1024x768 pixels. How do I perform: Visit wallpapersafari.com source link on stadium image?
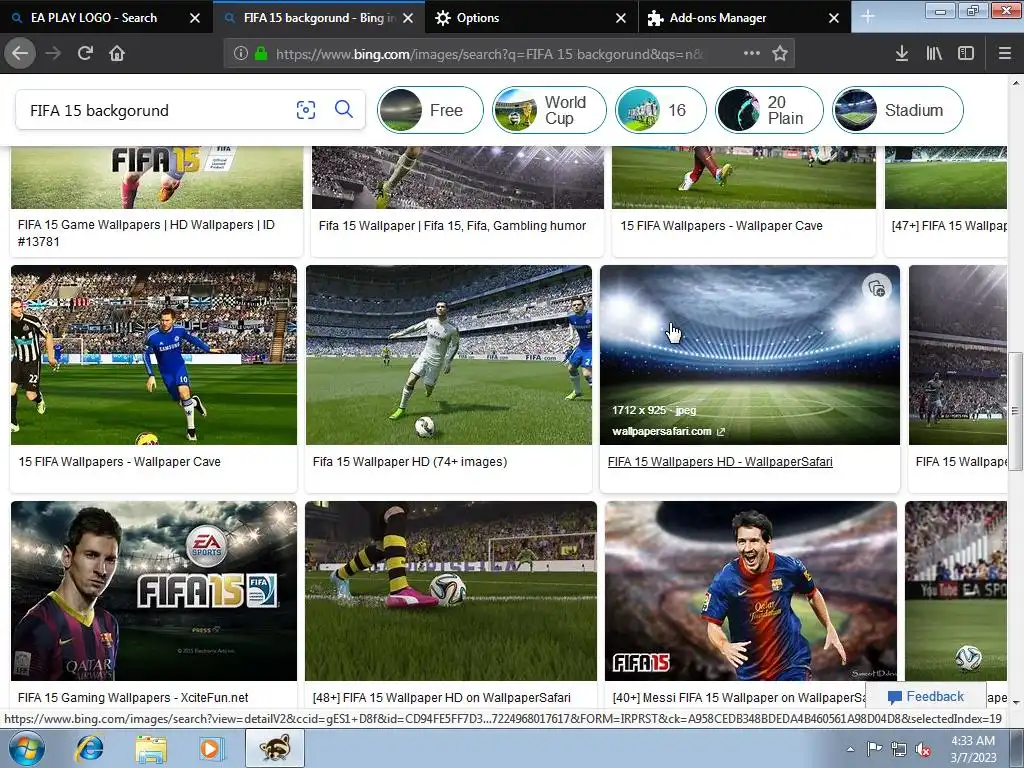coord(668,432)
